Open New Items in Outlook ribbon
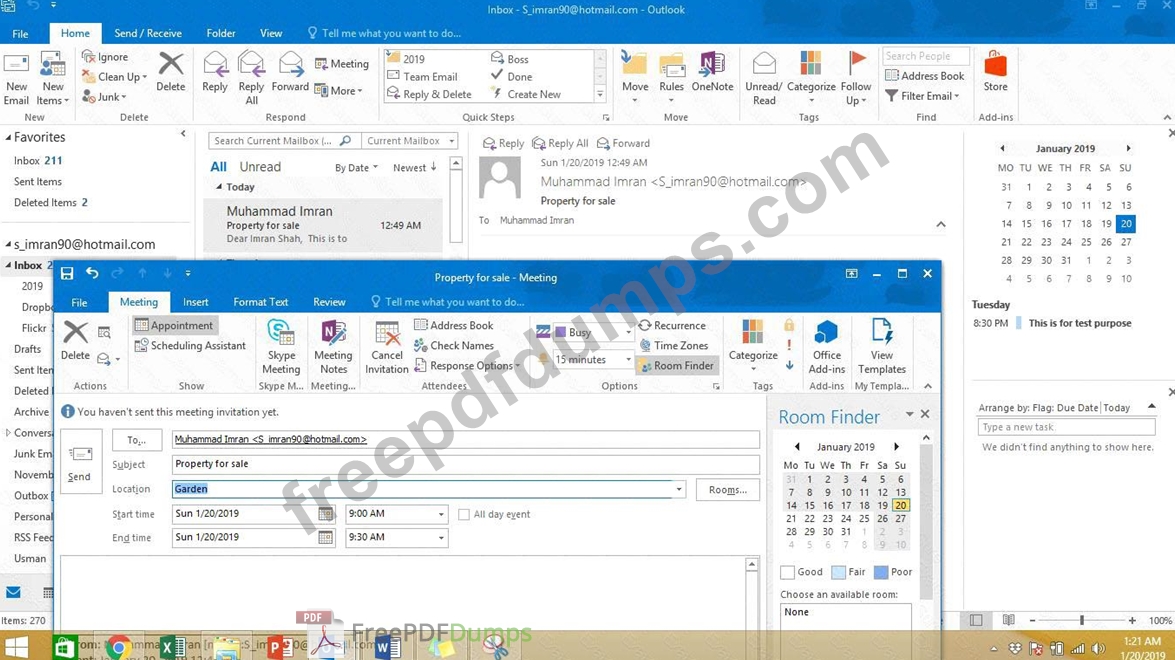 pyautogui.click(x=52, y=79)
